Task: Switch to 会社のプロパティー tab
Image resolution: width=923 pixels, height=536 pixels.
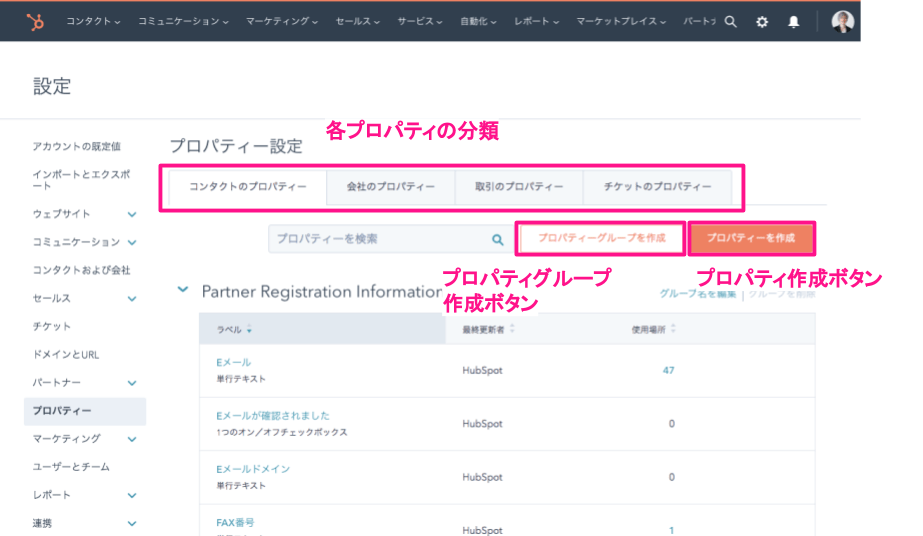Action: tap(390, 187)
